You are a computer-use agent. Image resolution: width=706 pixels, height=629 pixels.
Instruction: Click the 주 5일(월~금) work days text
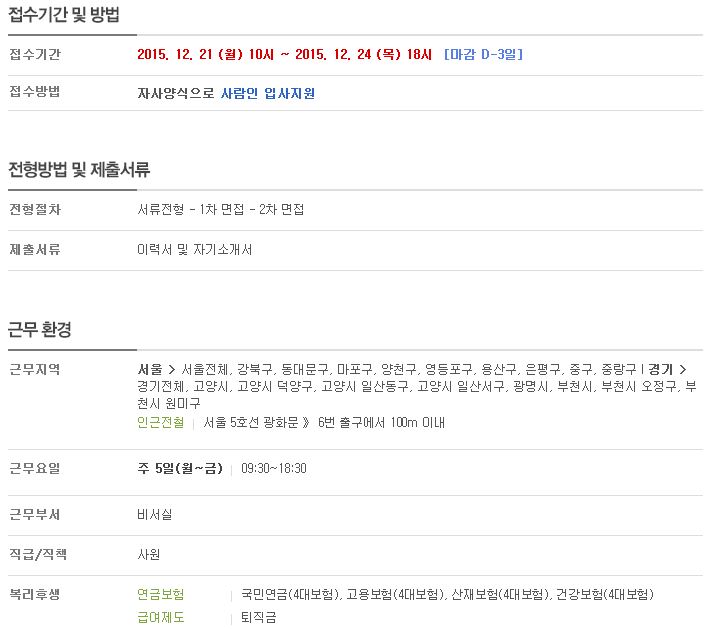pyautogui.click(x=180, y=468)
